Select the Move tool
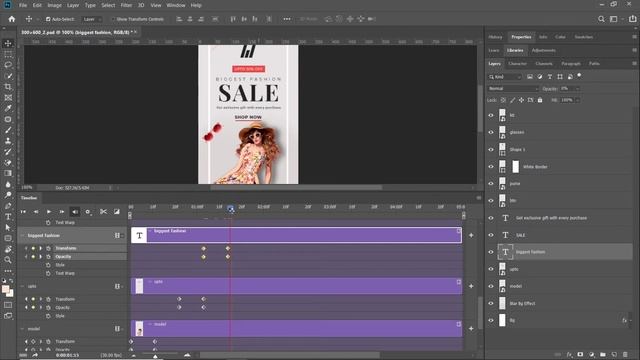 coord(8,43)
